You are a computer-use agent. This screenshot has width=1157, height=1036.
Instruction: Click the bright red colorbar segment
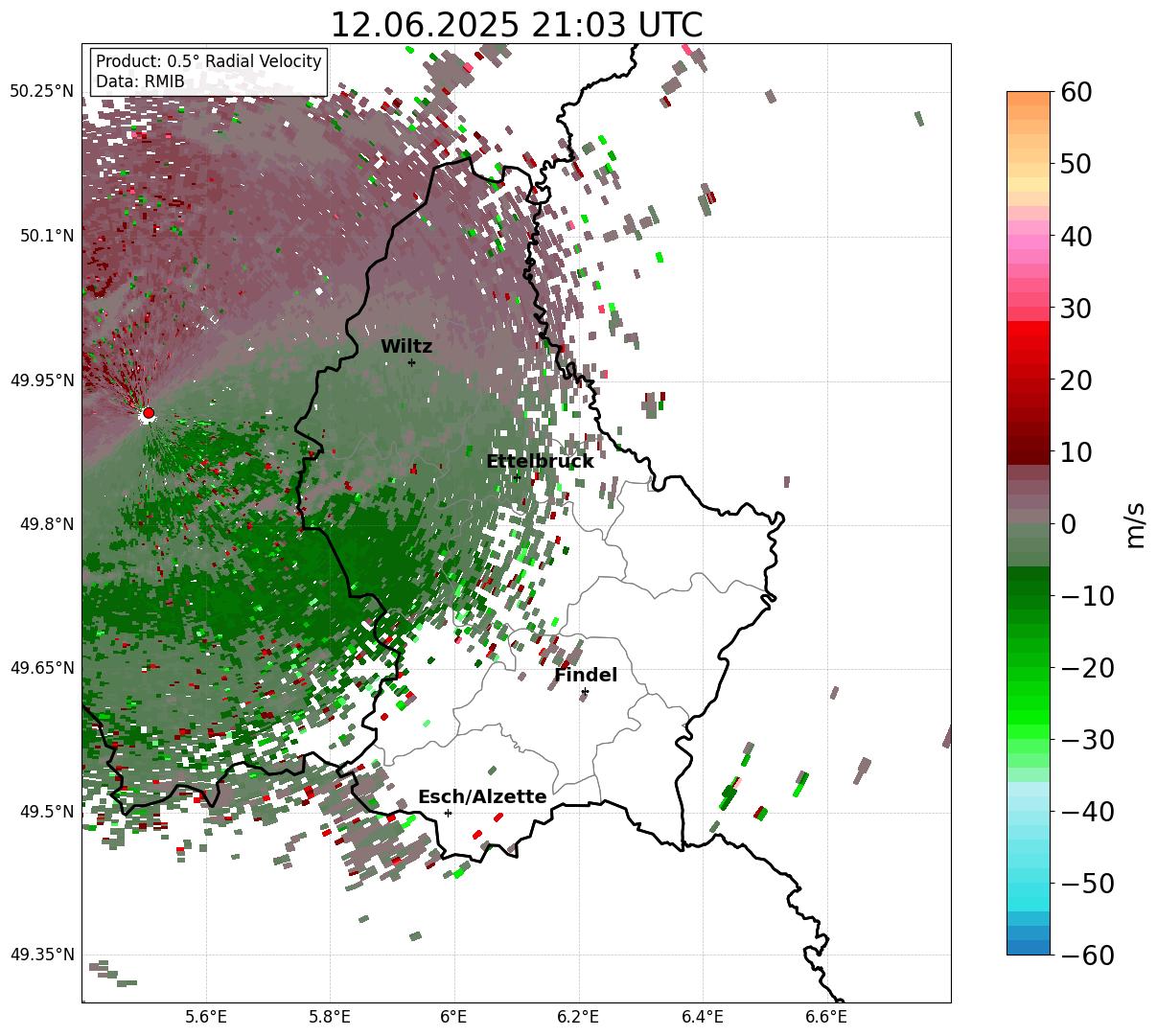point(1029,330)
